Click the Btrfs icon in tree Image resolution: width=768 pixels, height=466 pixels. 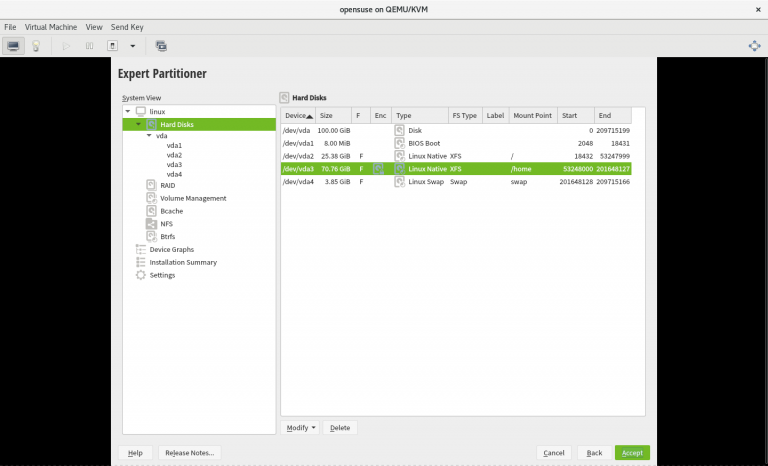click(151, 236)
